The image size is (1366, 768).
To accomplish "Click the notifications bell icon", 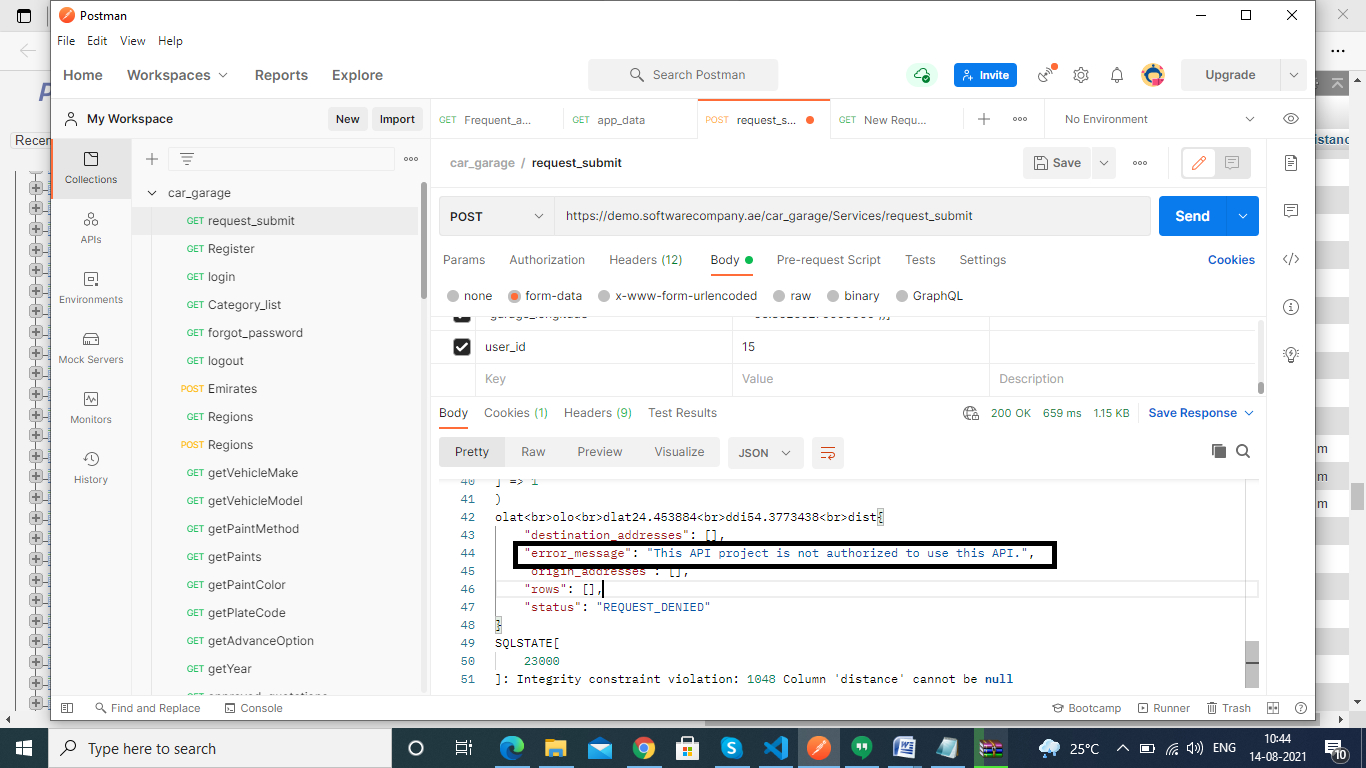I will click(1117, 75).
